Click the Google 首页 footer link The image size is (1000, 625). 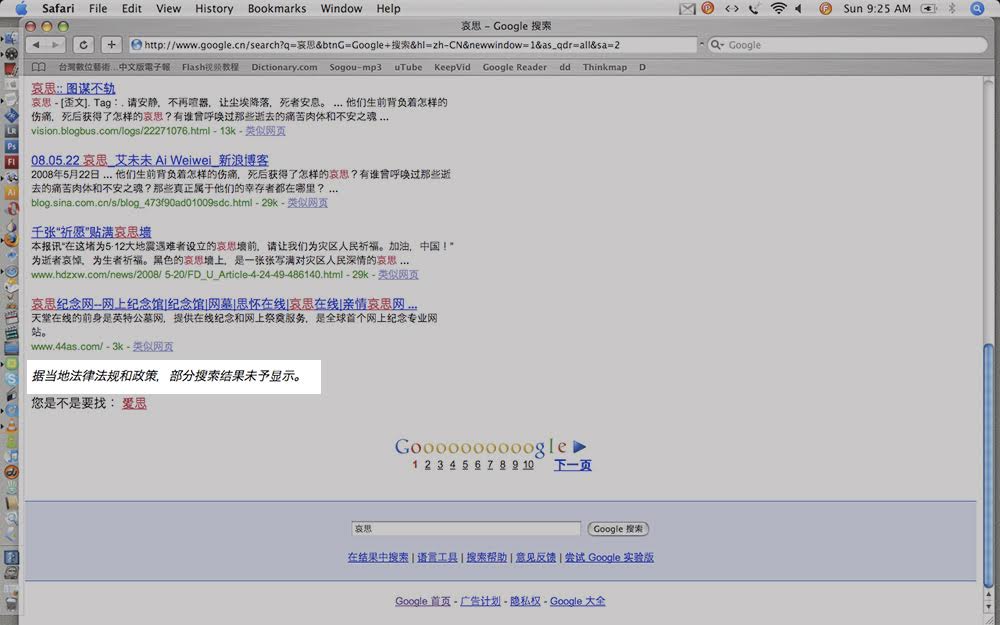tap(423, 601)
